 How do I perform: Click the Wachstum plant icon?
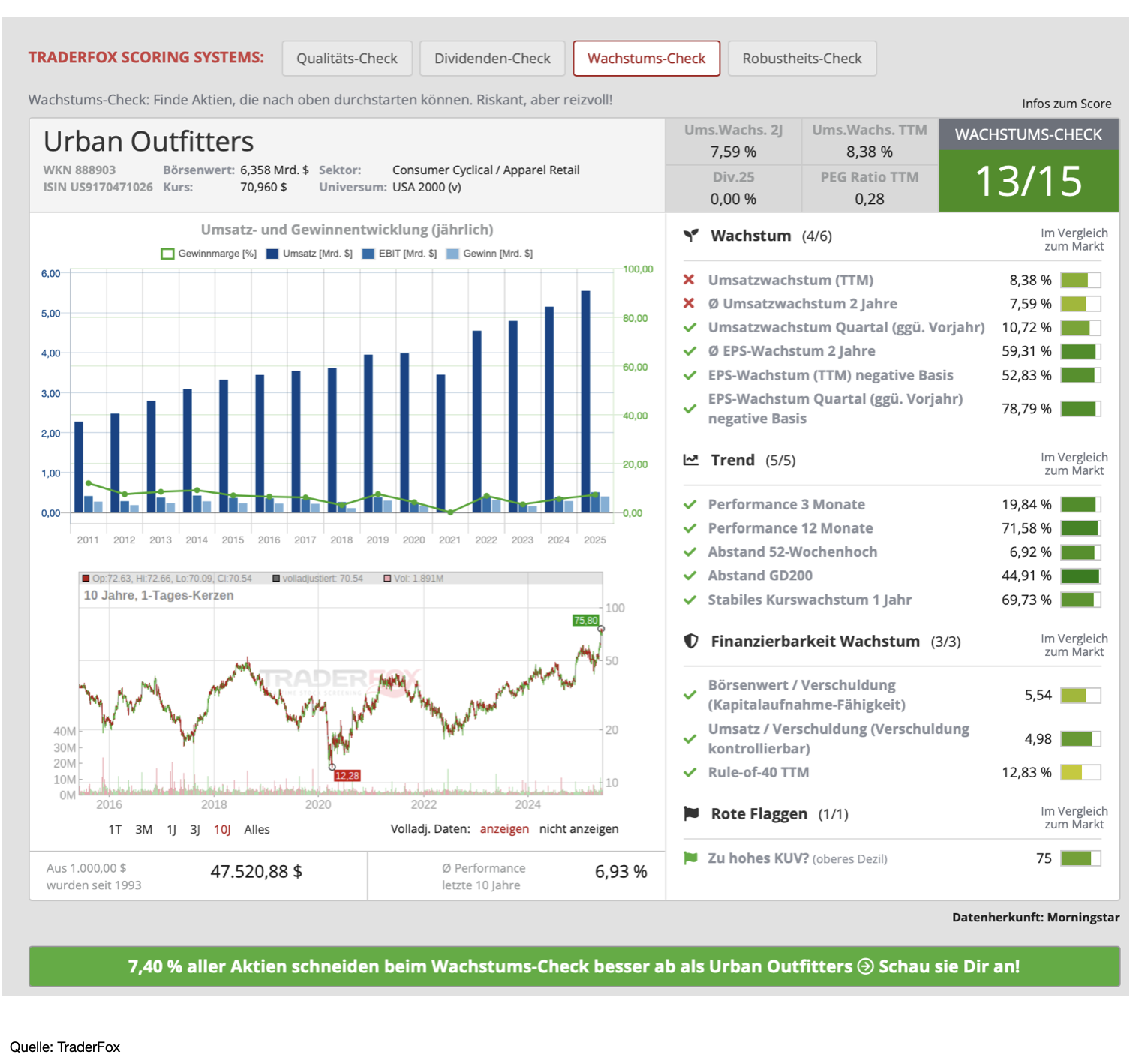click(691, 236)
